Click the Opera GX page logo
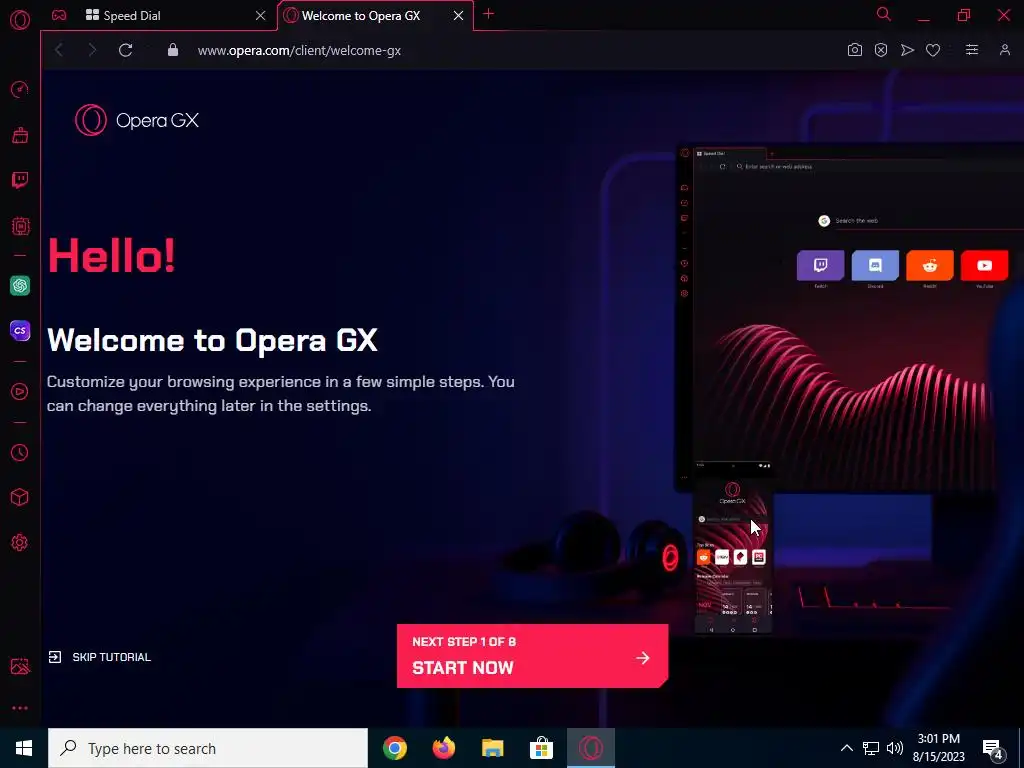The width and height of the screenshot is (1024, 768). (136, 120)
